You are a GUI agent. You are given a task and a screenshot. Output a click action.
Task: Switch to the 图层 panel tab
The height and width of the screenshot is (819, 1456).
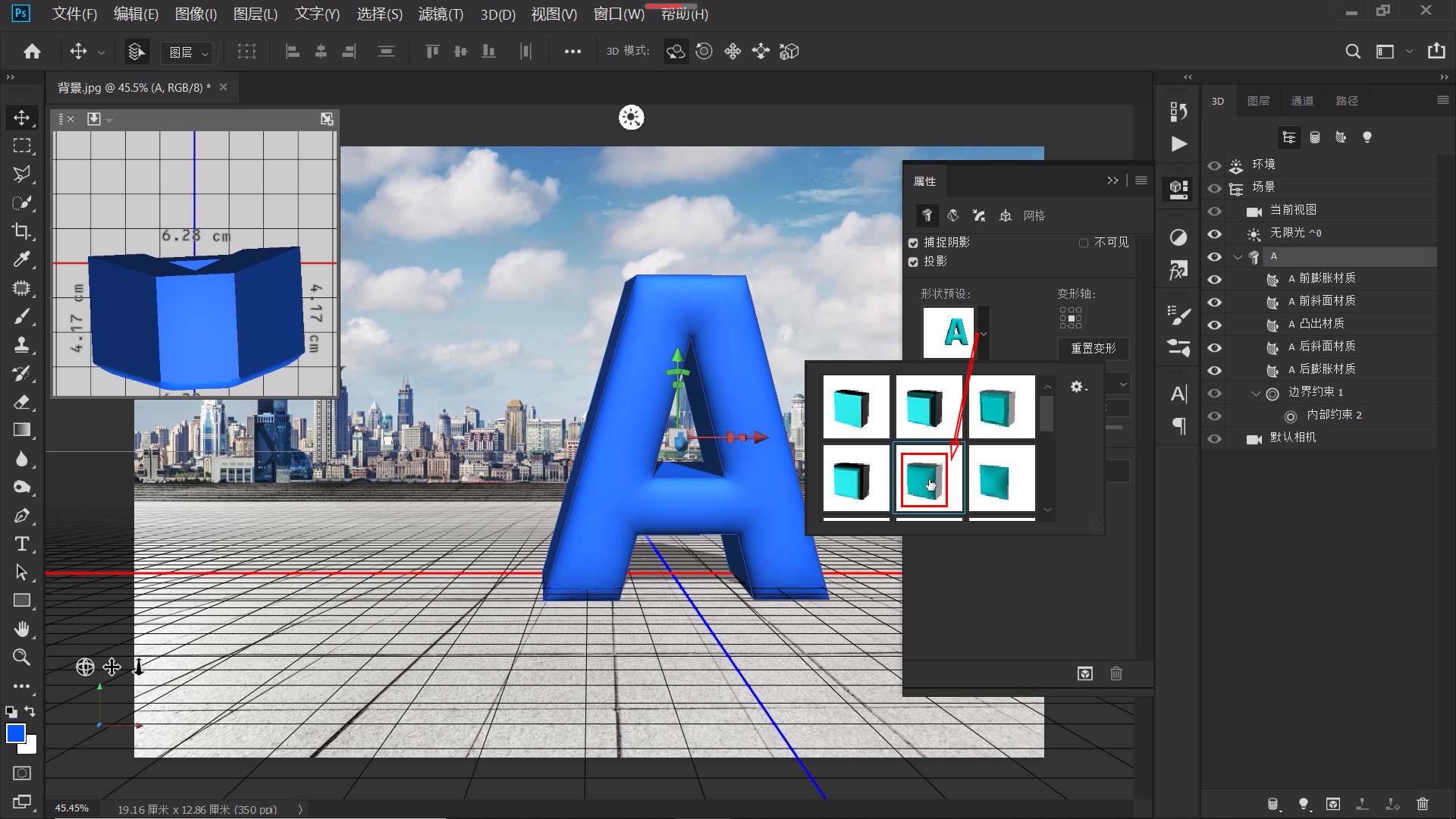(1258, 101)
